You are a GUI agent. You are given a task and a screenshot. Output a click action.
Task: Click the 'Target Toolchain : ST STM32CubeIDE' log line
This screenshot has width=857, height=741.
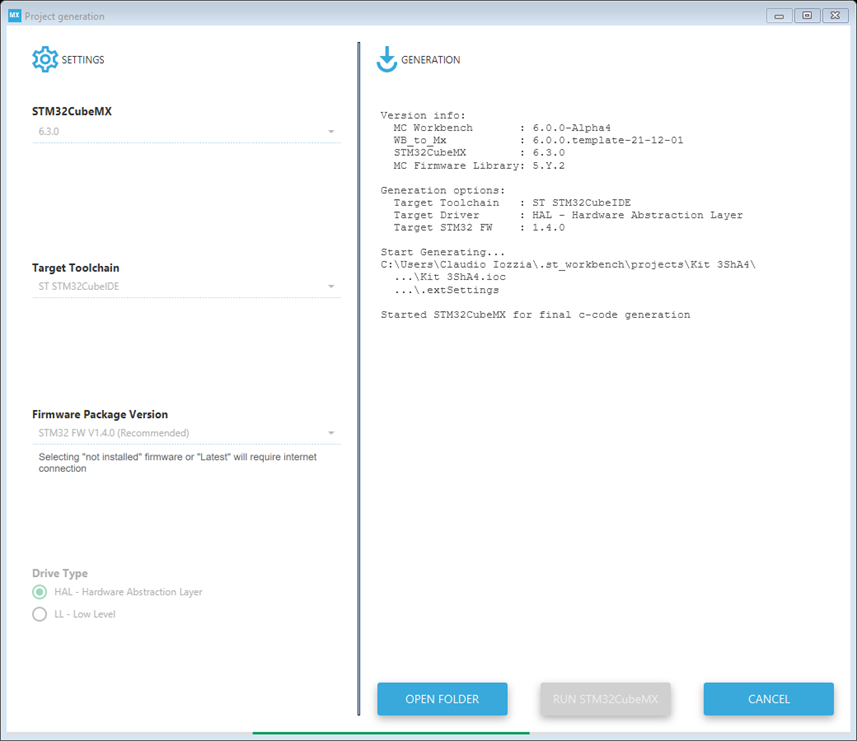pyautogui.click(x=512, y=203)
